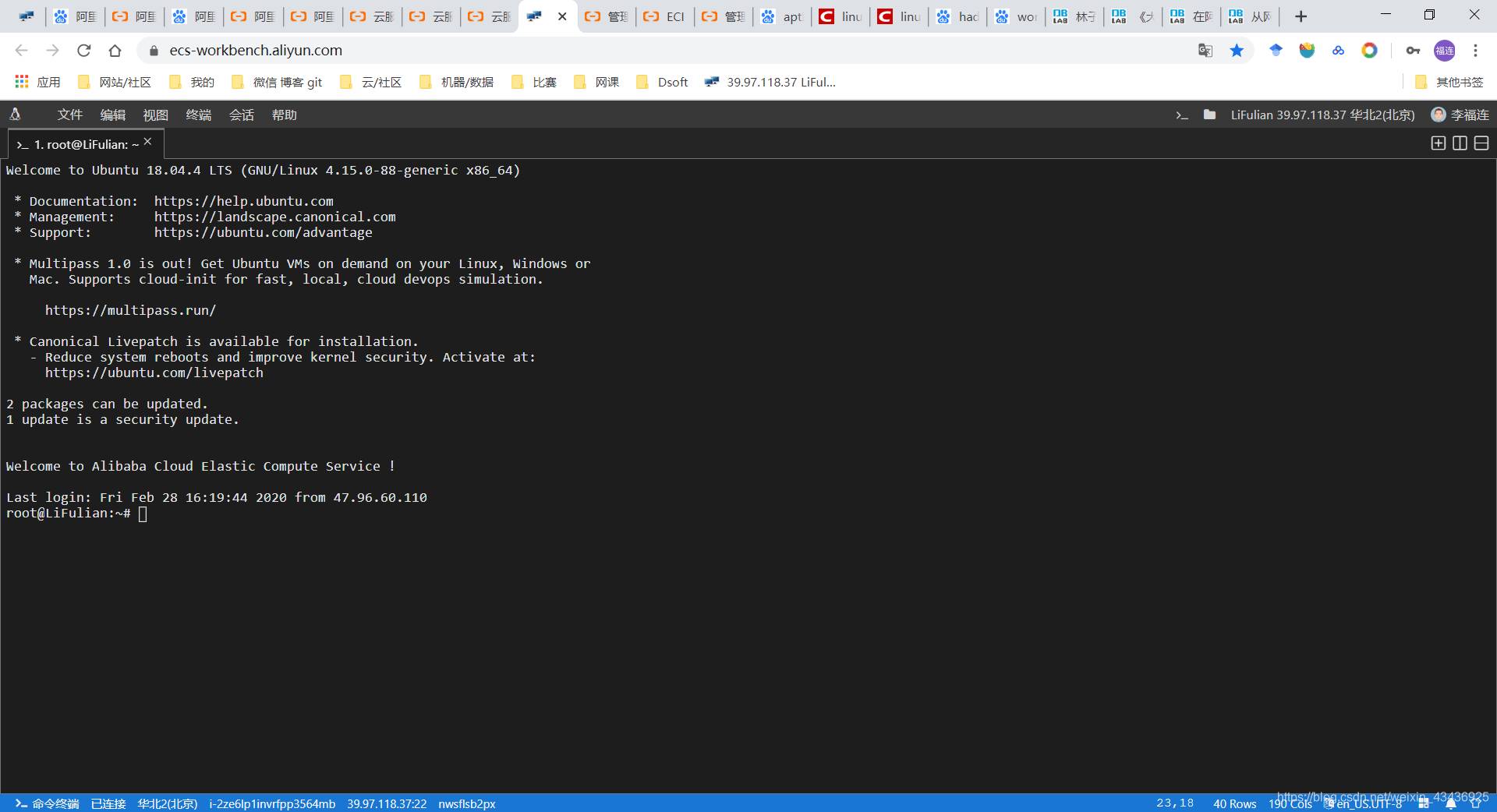The width and height of the screenshot is (1497, 812).
Task: Open the 网课 bookmark folder
Action: [x=596, y=82]
